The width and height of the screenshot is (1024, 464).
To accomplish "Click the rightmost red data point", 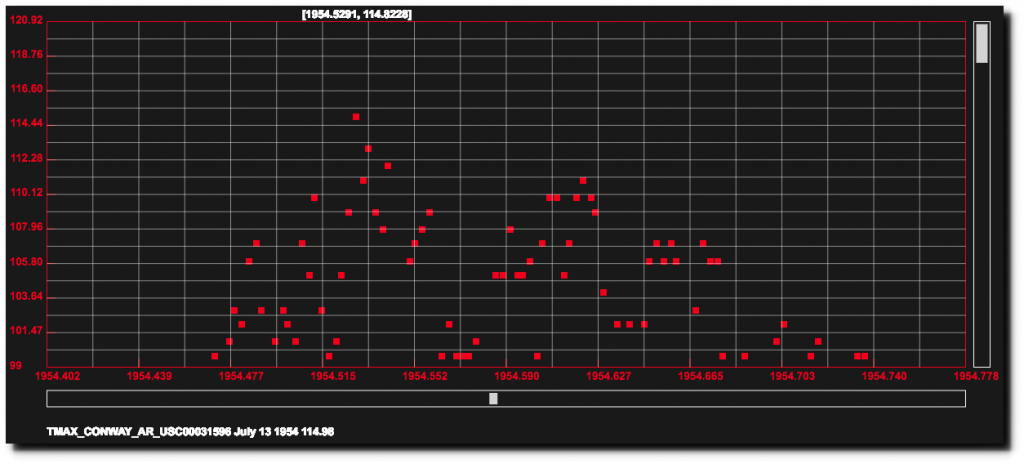I will (865, 356).
